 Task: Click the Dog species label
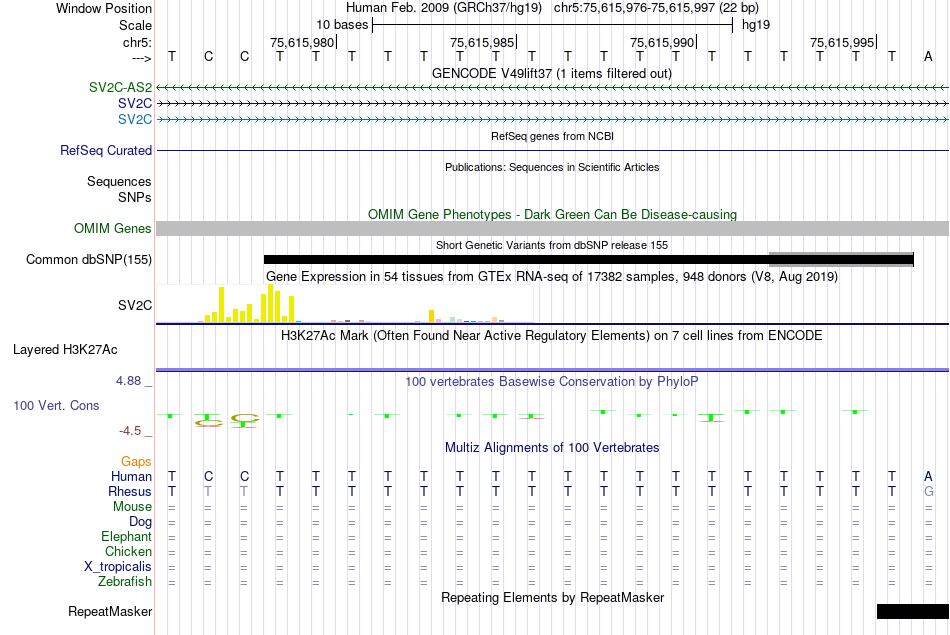click(x=140, y=522)
